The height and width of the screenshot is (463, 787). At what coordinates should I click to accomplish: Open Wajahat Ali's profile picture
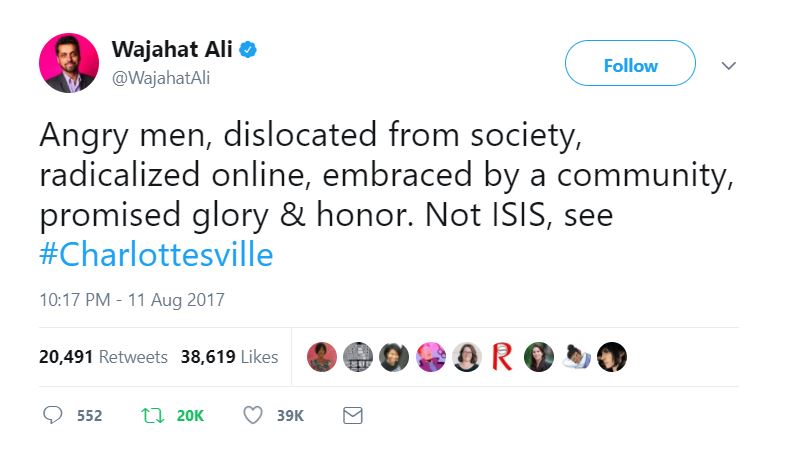coord(69,63)
